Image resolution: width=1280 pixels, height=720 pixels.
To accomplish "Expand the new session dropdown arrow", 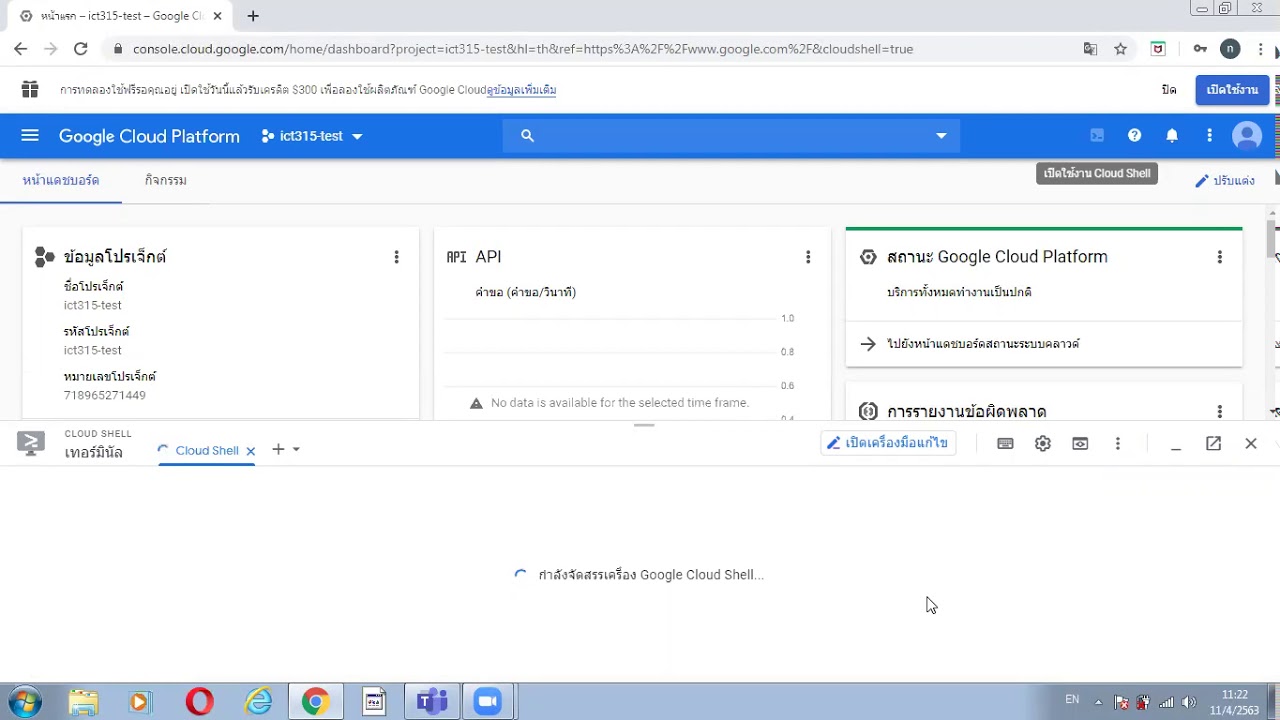I will 296,449.
